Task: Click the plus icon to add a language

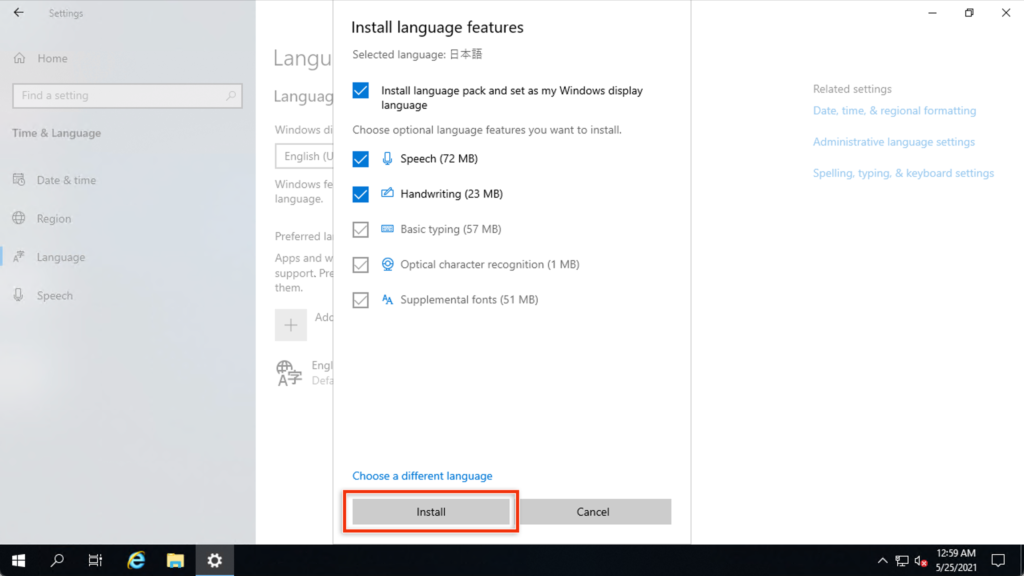Action: pyautogui.click(x=291, y=325)
